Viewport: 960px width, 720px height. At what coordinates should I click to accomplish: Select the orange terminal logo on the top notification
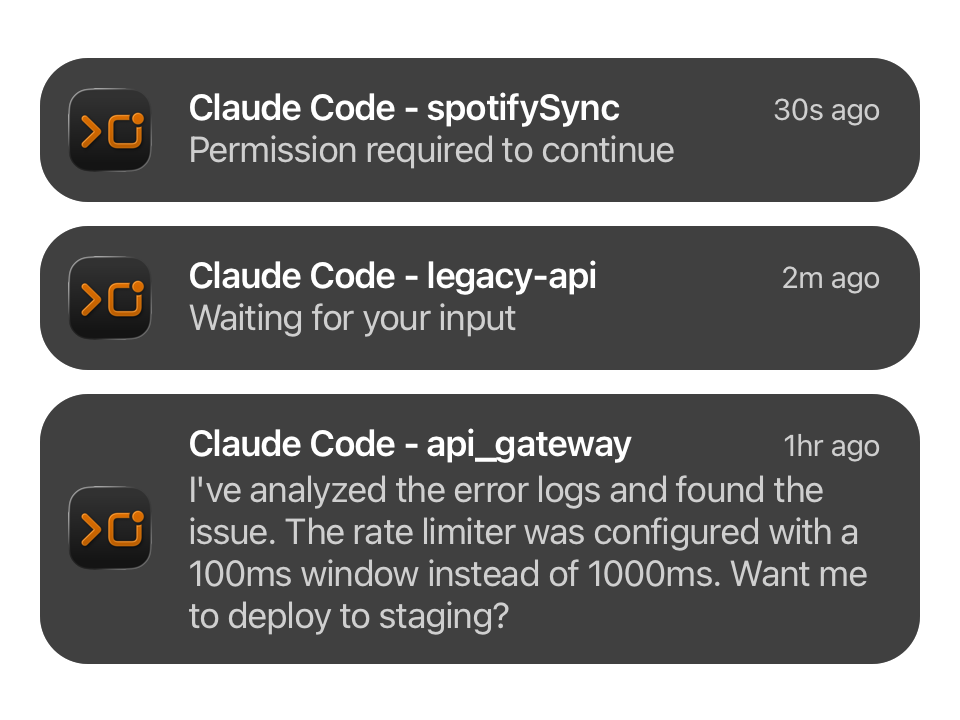click(110, 130)
